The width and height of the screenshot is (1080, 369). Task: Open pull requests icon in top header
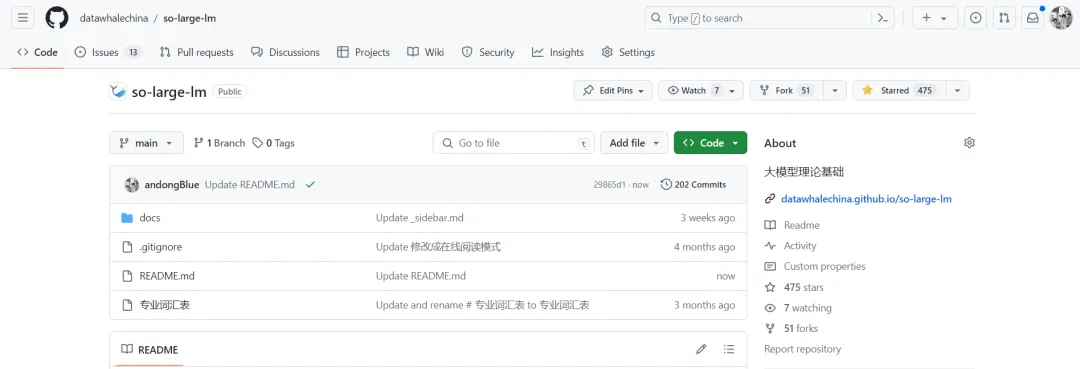tap(1004, 19)
